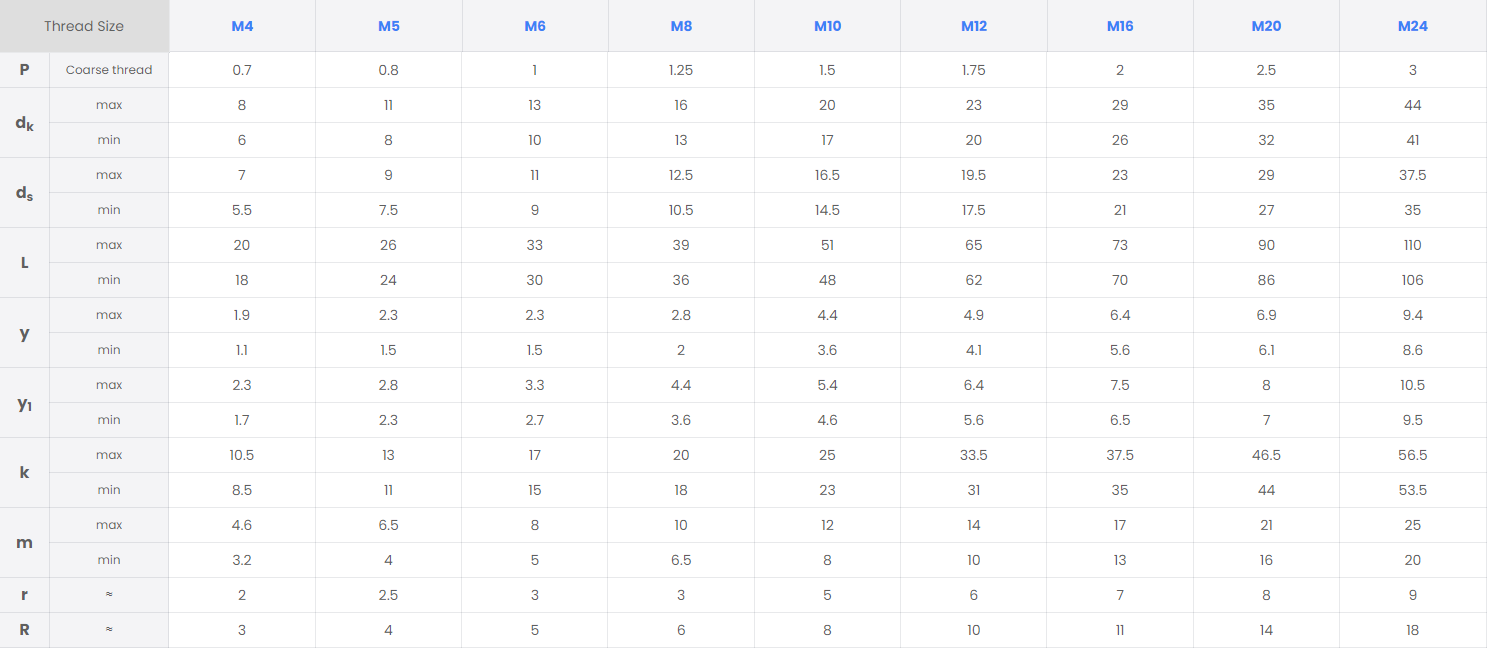This screenshot has height=648, width=1488.
Task: Click y max value 6.4 under M16
Action: [1120, 315]
